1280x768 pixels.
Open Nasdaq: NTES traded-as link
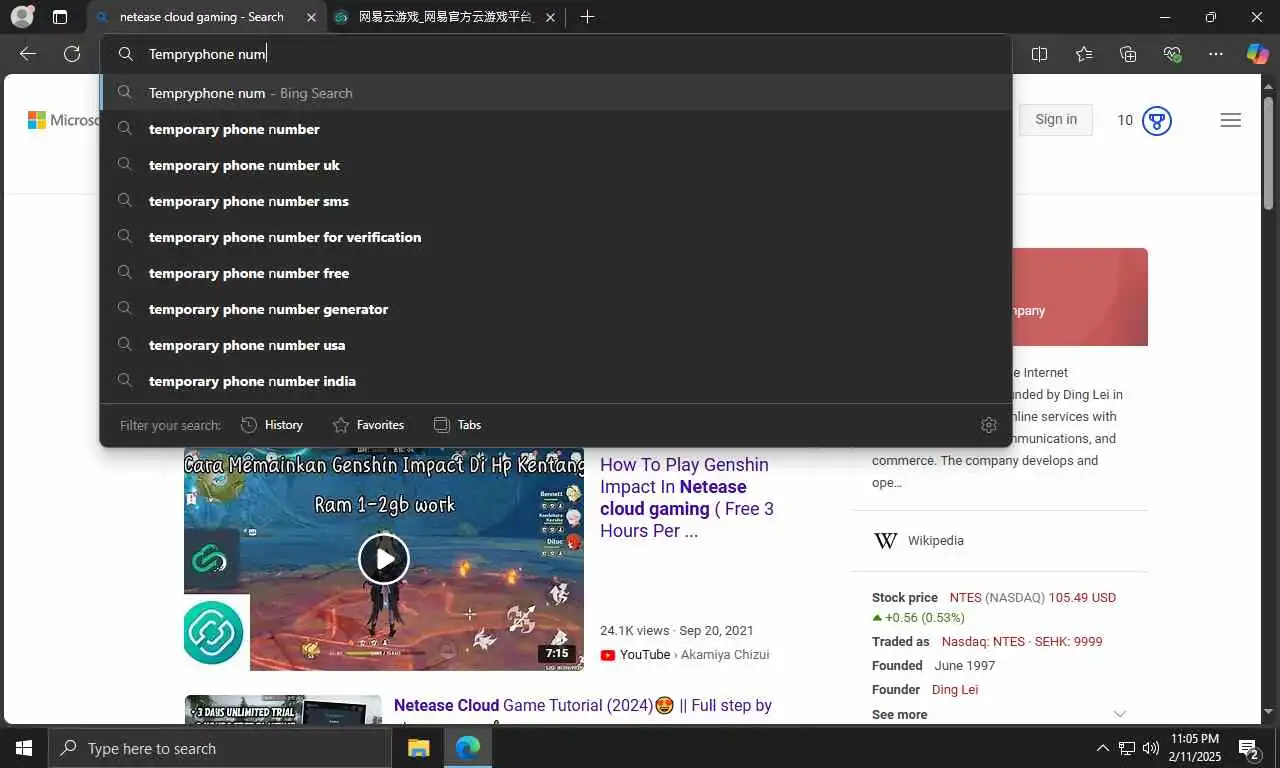tap(984, 642)
